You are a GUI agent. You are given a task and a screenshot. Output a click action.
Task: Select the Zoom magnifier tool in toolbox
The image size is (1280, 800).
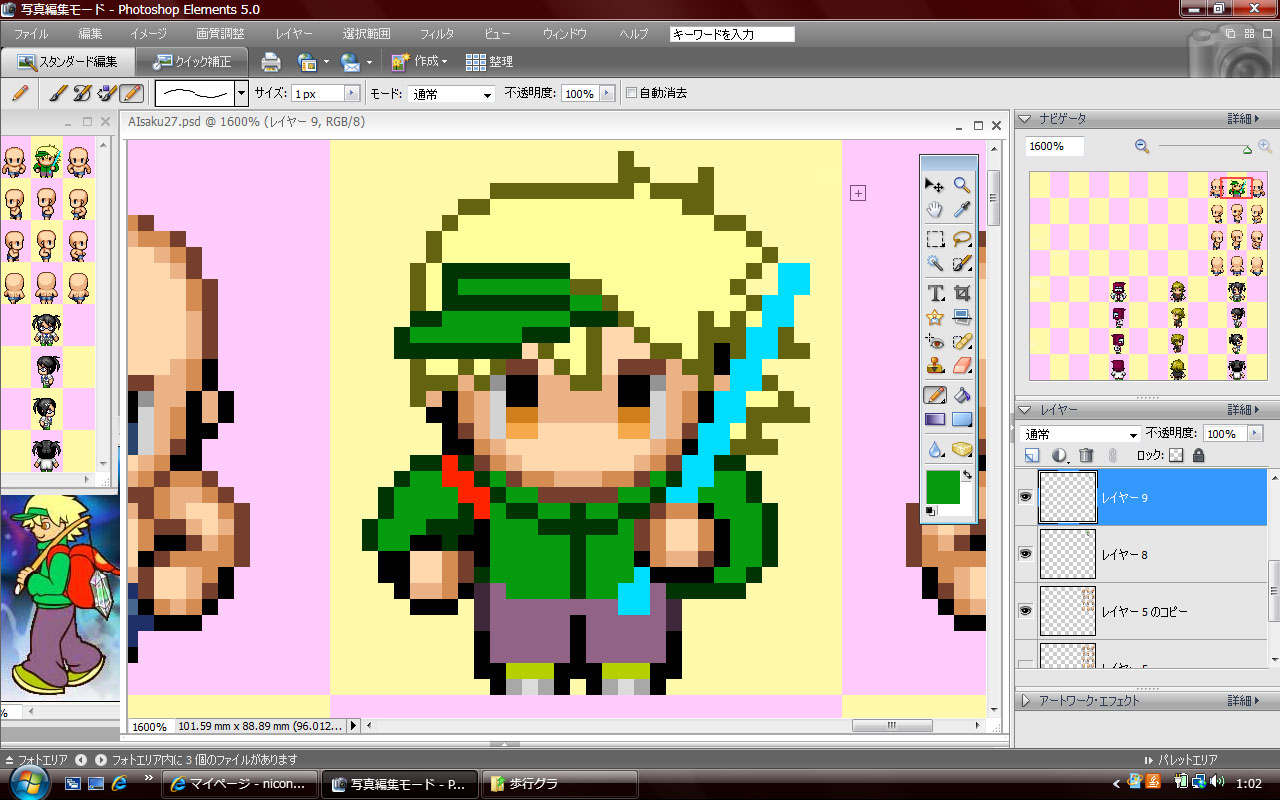pyautogui.click(x=962, y=184)
